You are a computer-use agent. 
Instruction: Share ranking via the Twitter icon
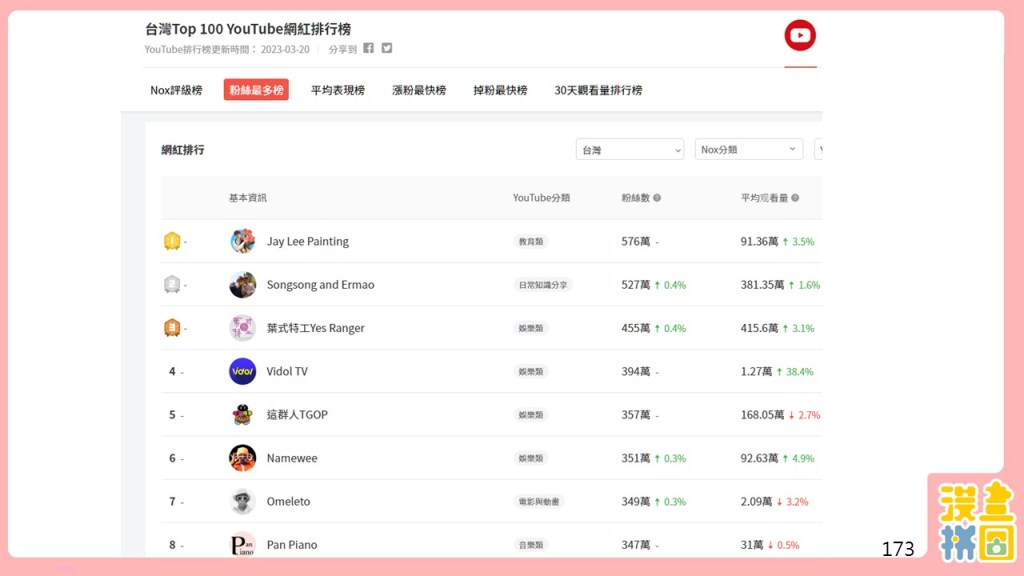(387, 48)
